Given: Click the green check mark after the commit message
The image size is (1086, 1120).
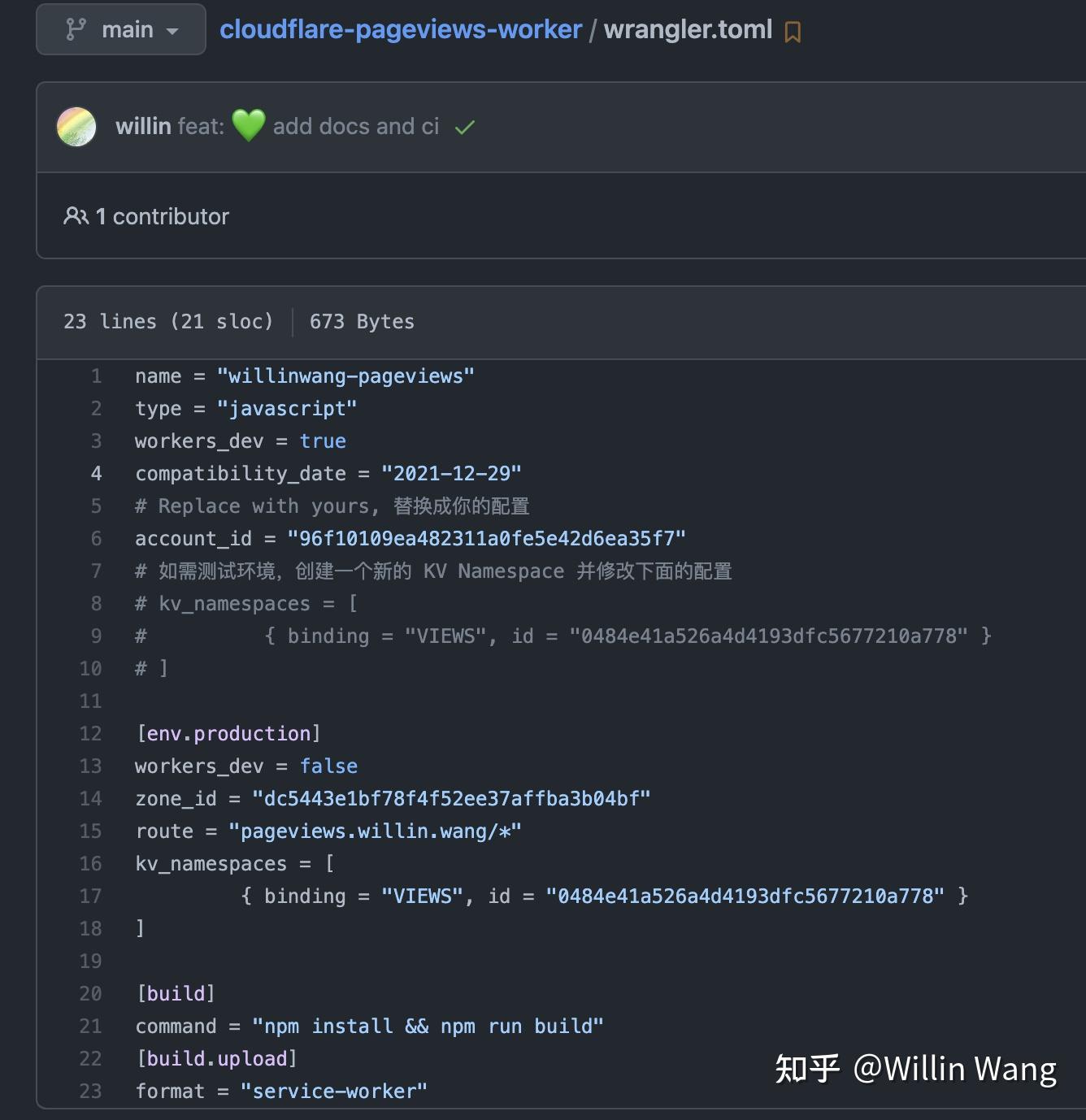Looking at the screenshot, I should [x=463, y=127].
